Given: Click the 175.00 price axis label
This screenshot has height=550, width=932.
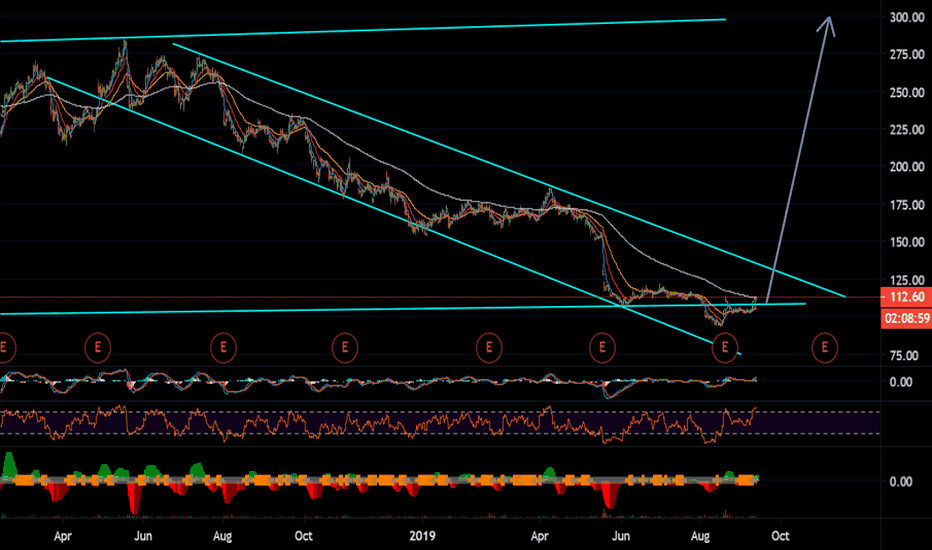Looking at the screenshot, I should (x=907, y=205).
